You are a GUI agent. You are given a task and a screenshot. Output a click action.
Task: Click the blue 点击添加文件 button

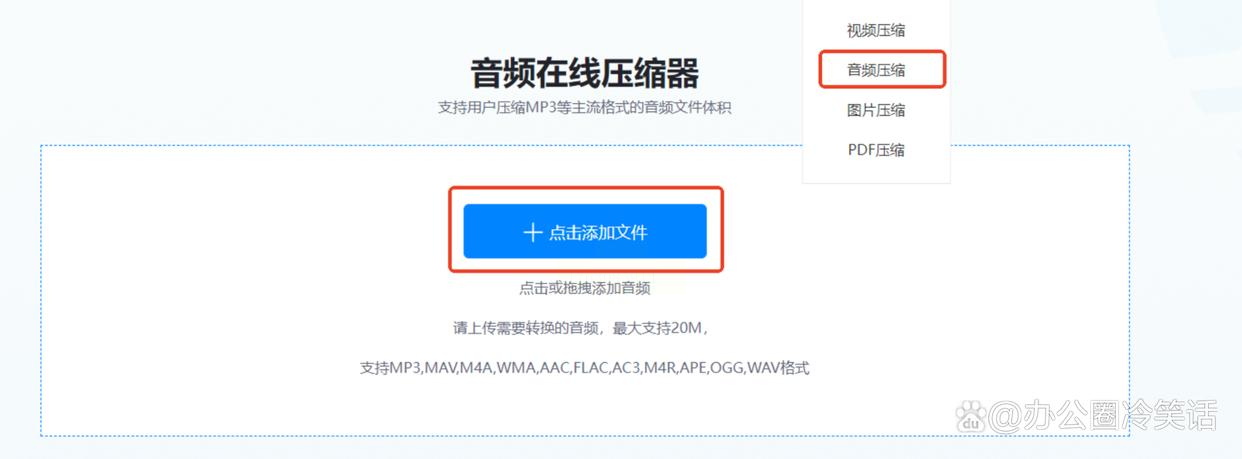[585, 232]
